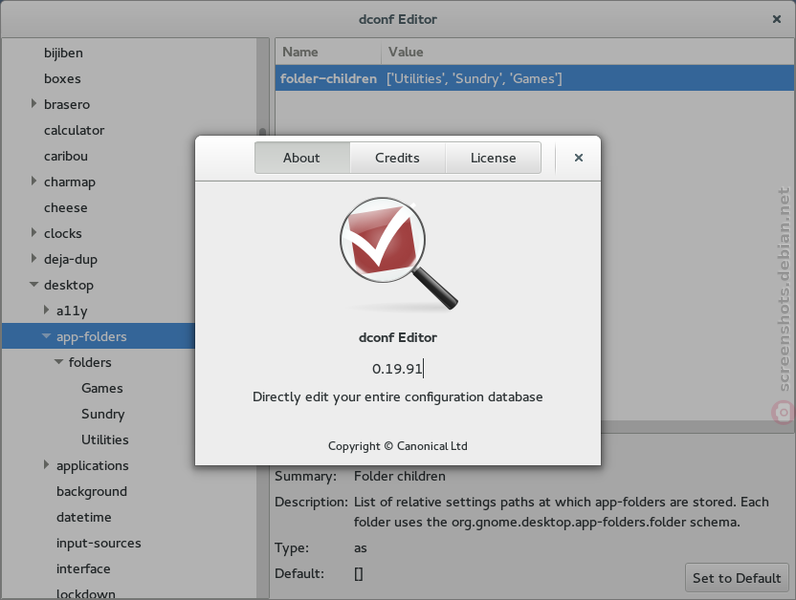Click the Value column header
Image resolution: width=796 pixels, height=600 pixels.
(588, 52)
